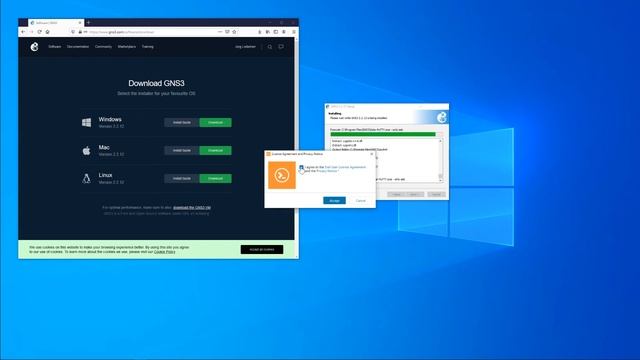Screen dimensions: 640x360
Task: Click Cancel in GNS3 setup window
Action: [436, 194]
